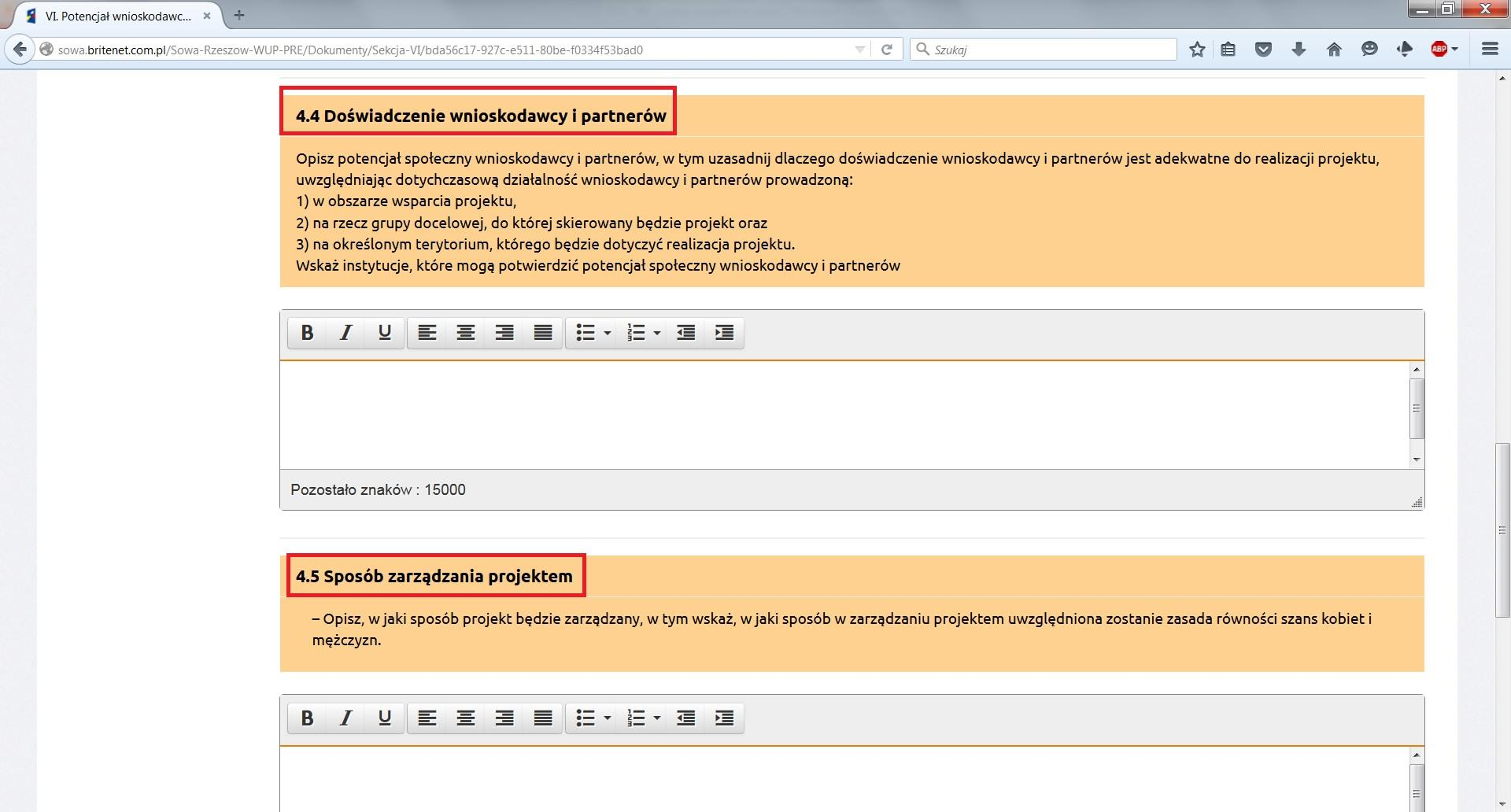Screen dimensions: 1511x812
Task: Close the VI. Potencjał wnioskodawc... tab
Action: pos(208,16)
